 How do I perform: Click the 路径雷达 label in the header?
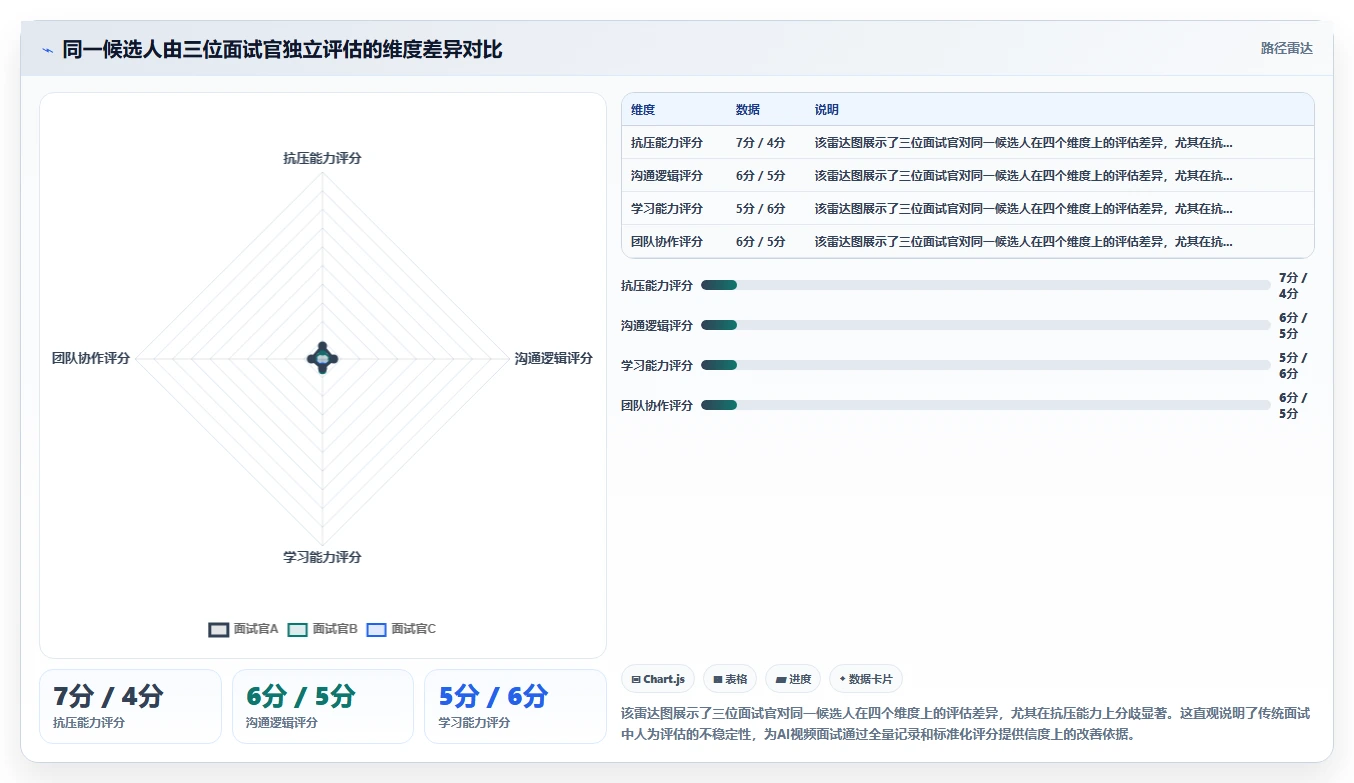click(x=1287, y=48)
